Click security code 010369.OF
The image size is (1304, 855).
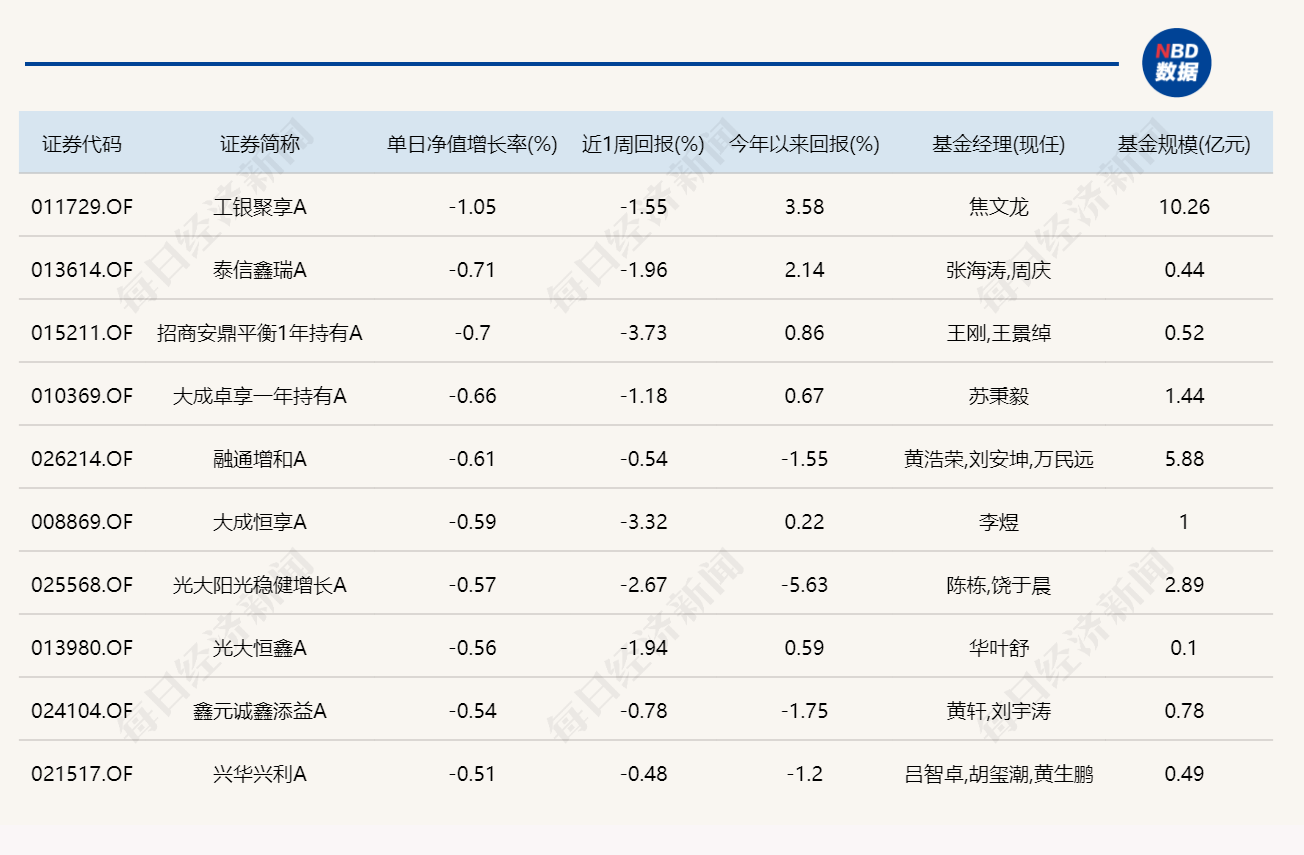[x=82, y=396]
